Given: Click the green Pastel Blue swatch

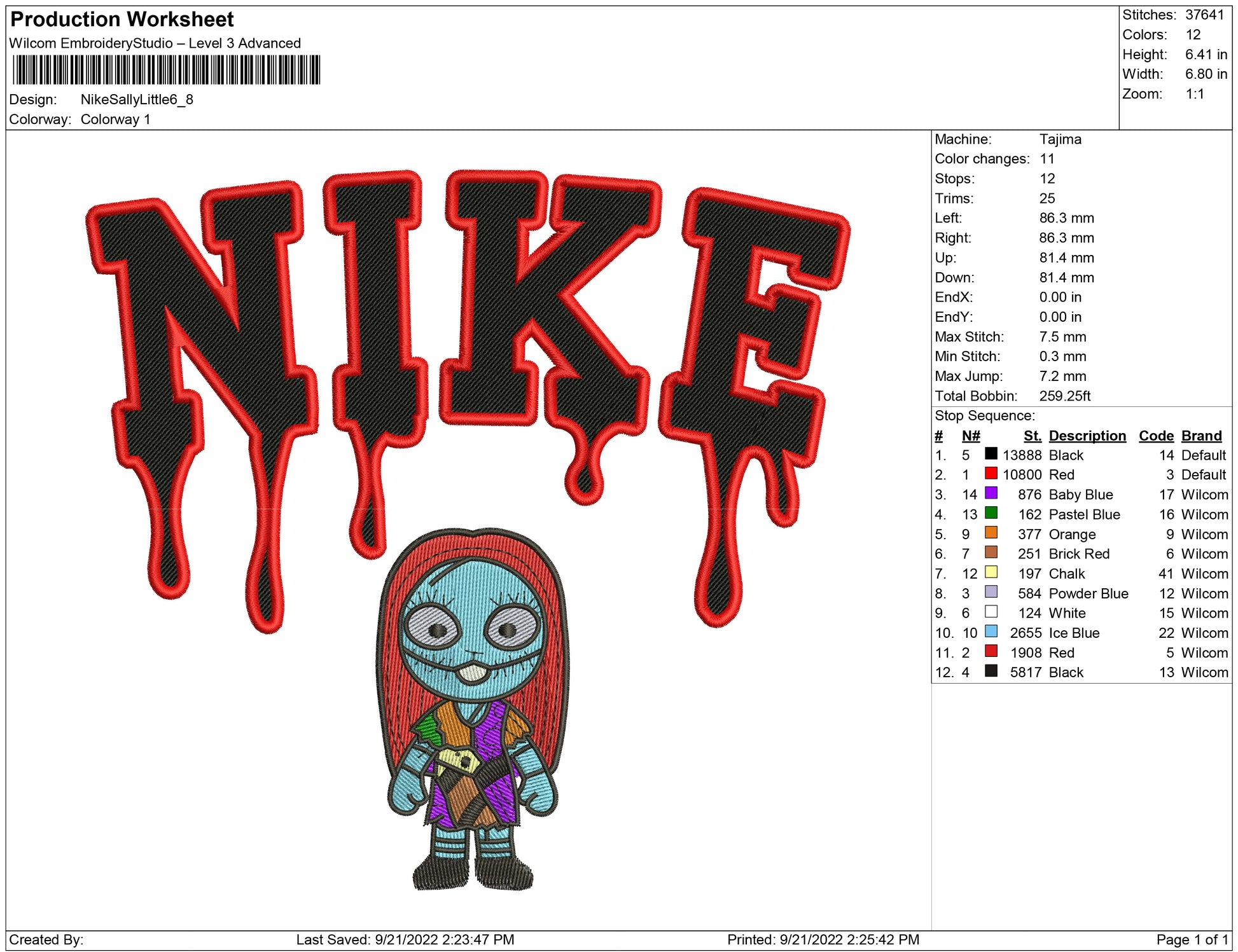Looking at the screenshot, I should 991,513.
